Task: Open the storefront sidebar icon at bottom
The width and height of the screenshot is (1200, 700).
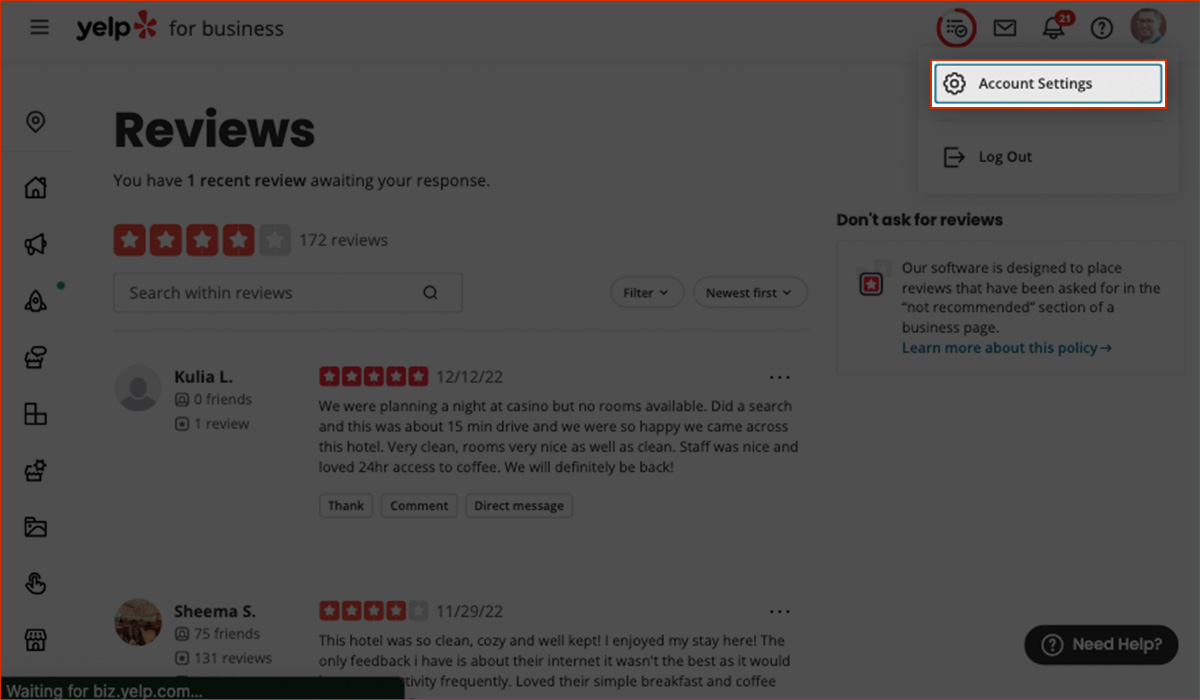Action: pyautogui.click(x=35, y=640)
